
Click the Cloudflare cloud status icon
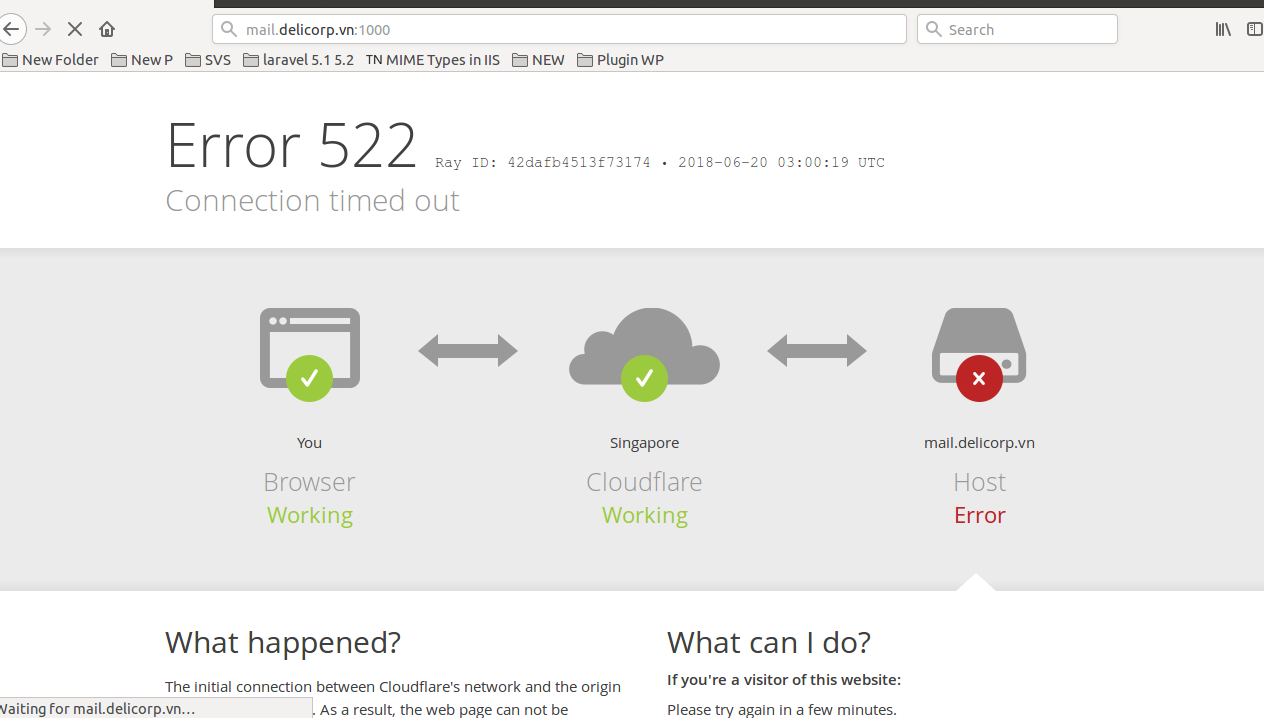pyautogui.click(x=644, y=353)
